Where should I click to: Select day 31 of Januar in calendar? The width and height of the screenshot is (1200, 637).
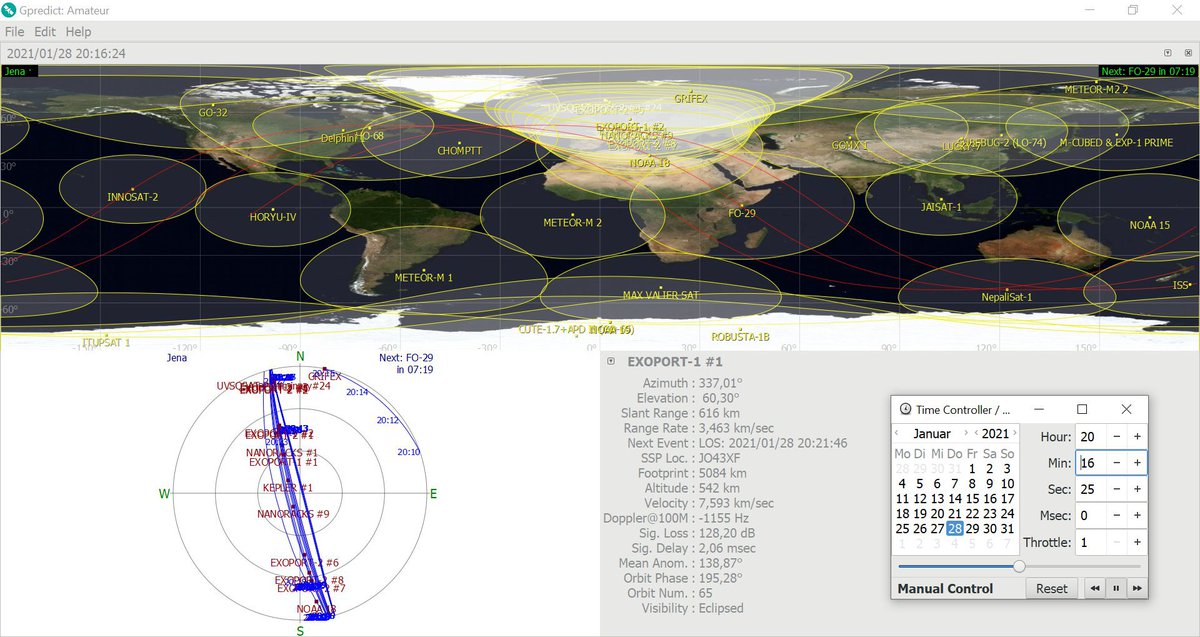1007,528
